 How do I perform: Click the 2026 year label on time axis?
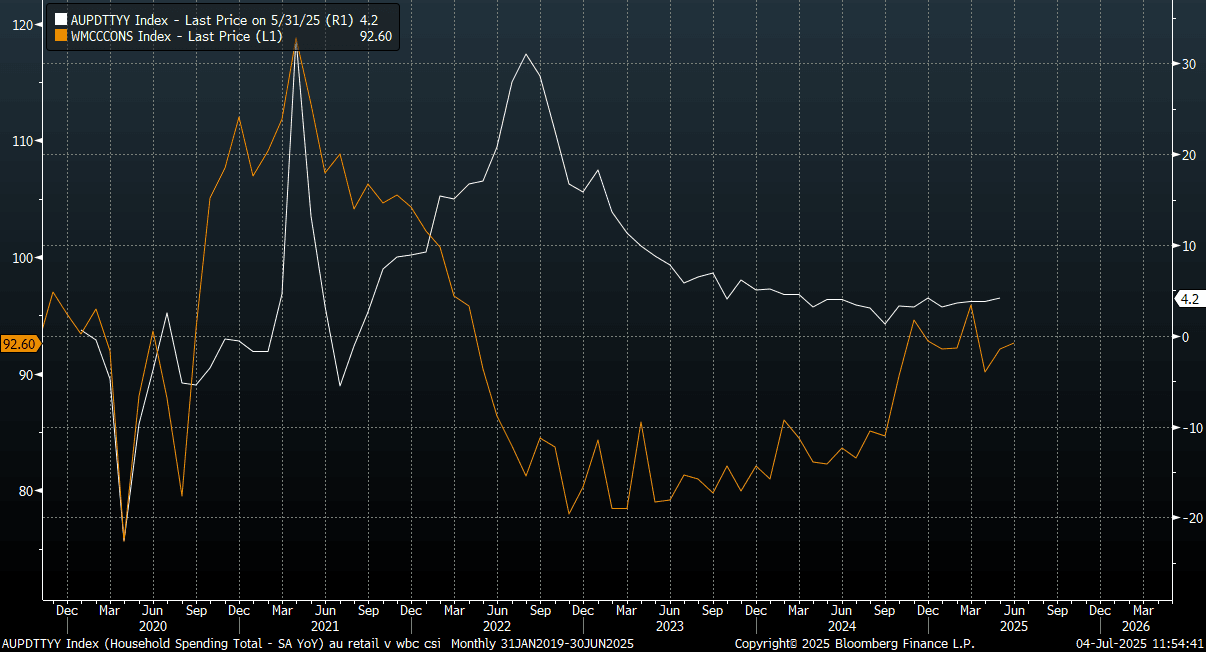[x=1143, y=626]
